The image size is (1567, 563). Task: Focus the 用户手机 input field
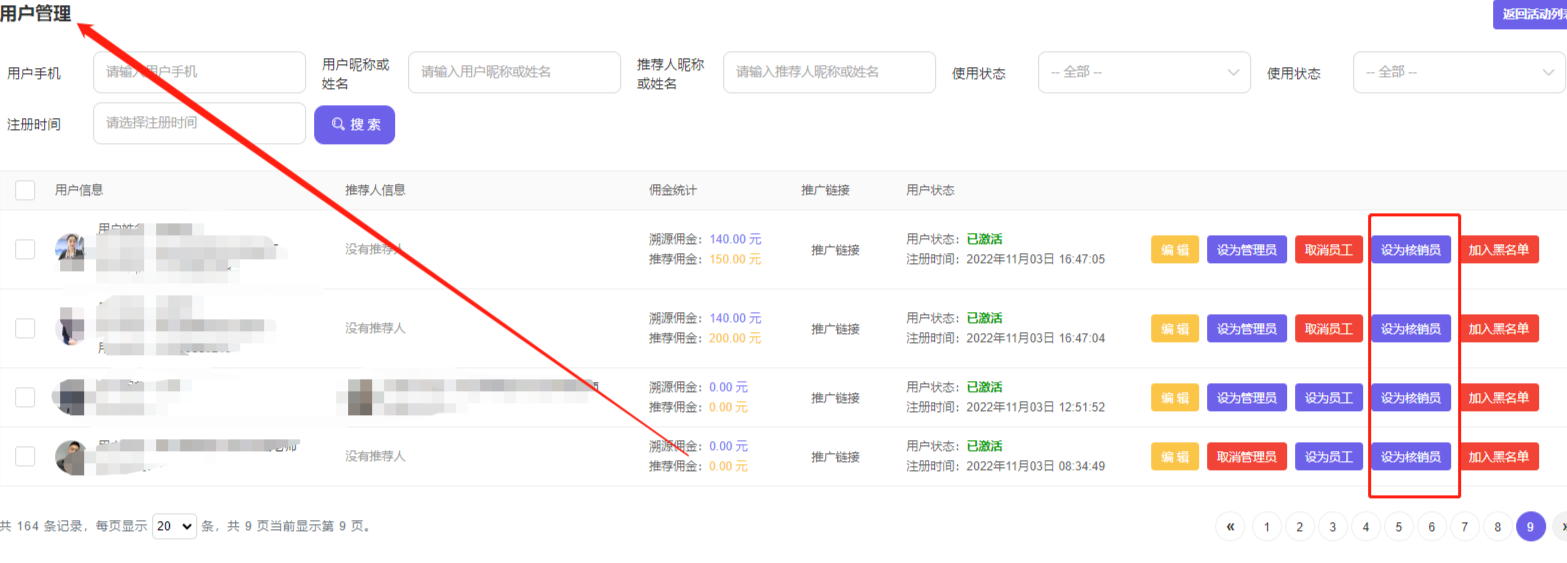click(x=199, y=72)
